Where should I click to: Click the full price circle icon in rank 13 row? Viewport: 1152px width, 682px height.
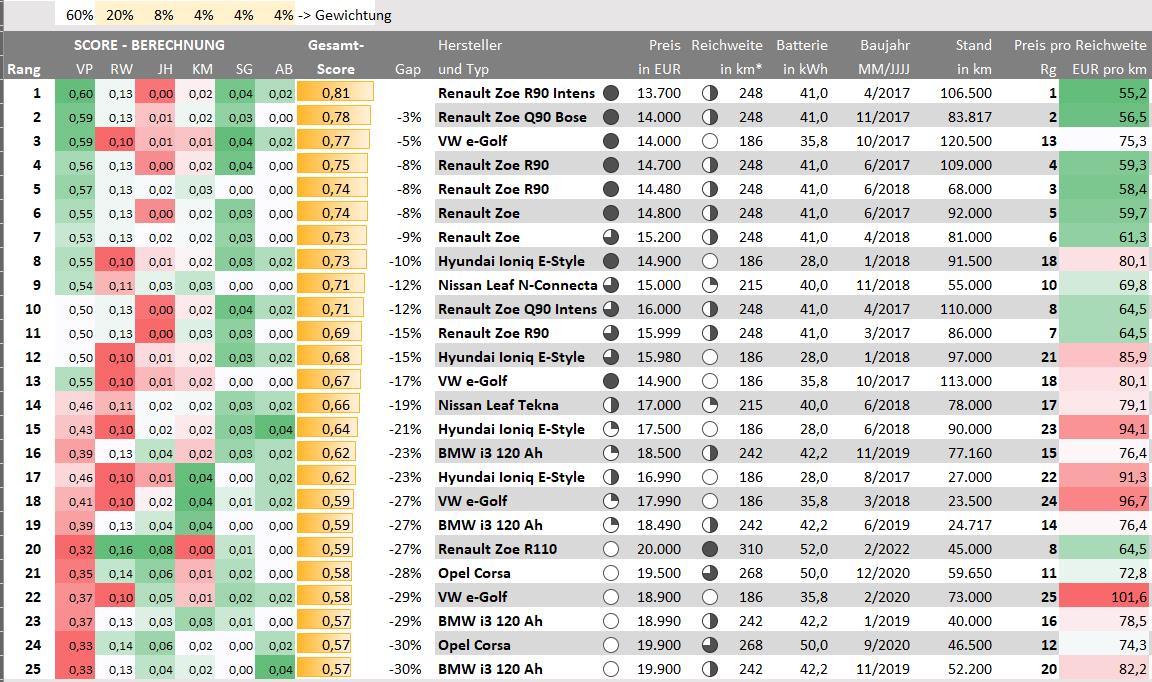coord(611,381)
